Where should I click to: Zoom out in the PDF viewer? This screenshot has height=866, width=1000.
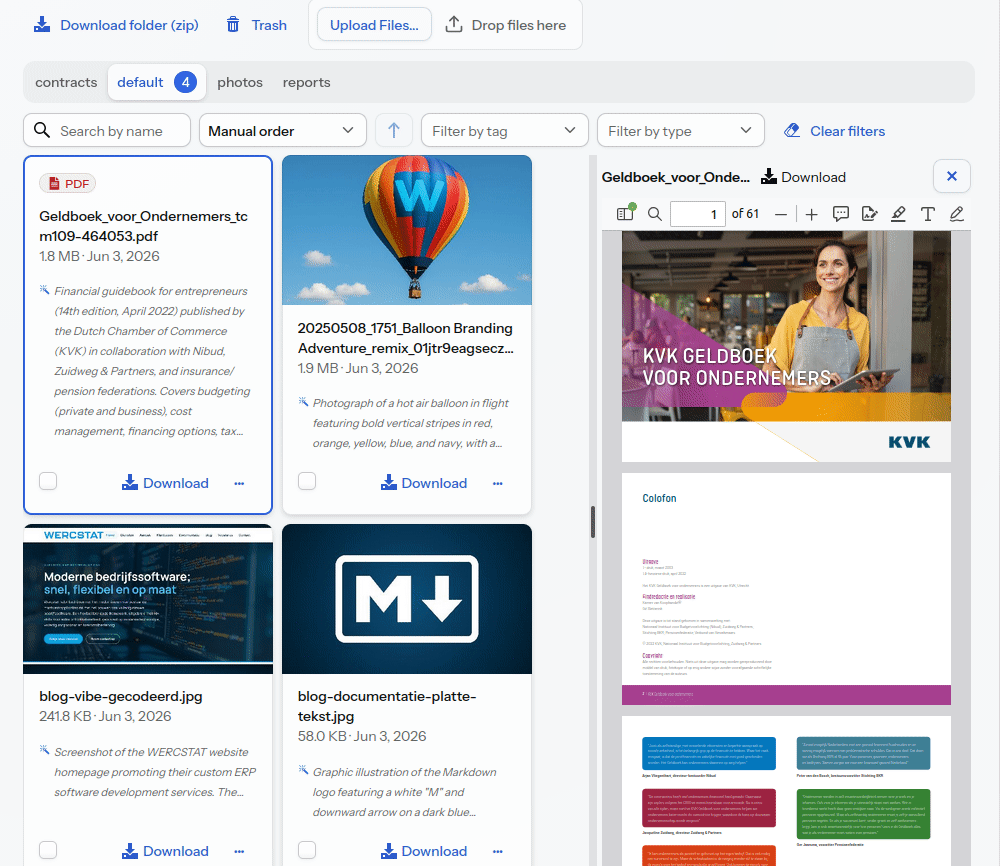pos(781,214)
